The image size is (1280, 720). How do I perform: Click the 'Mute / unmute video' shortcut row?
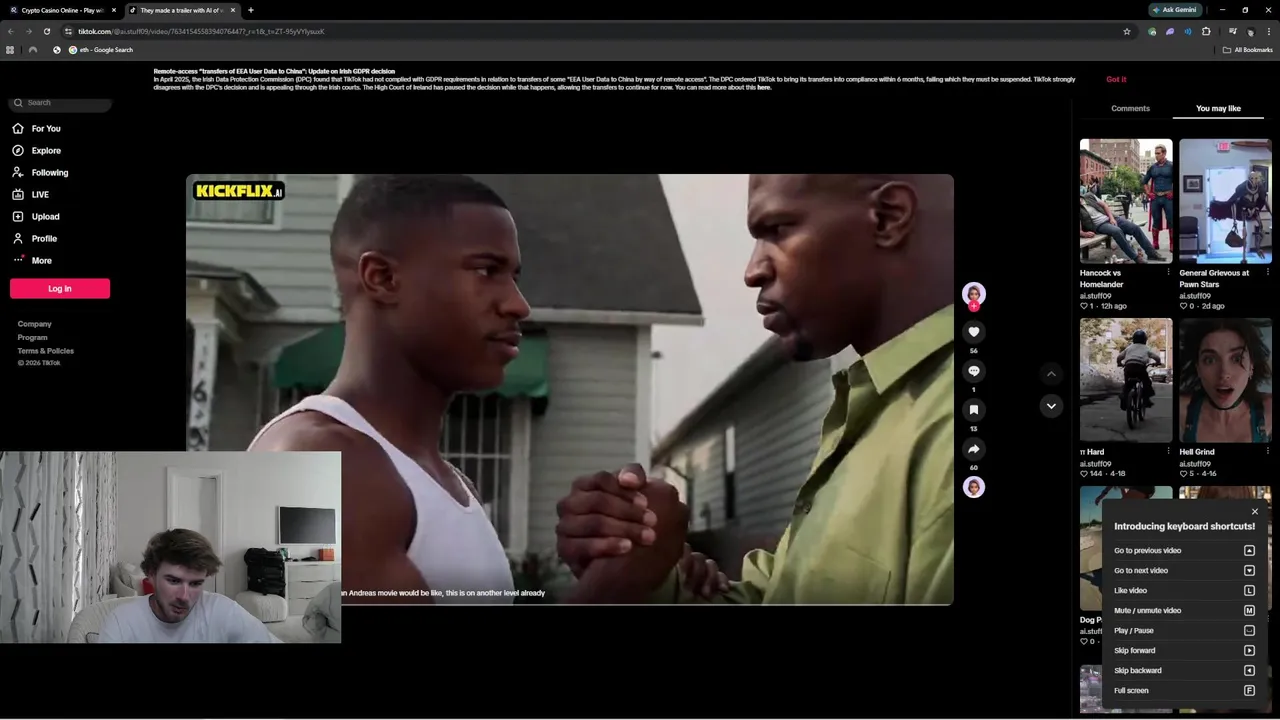(1184, 611)
